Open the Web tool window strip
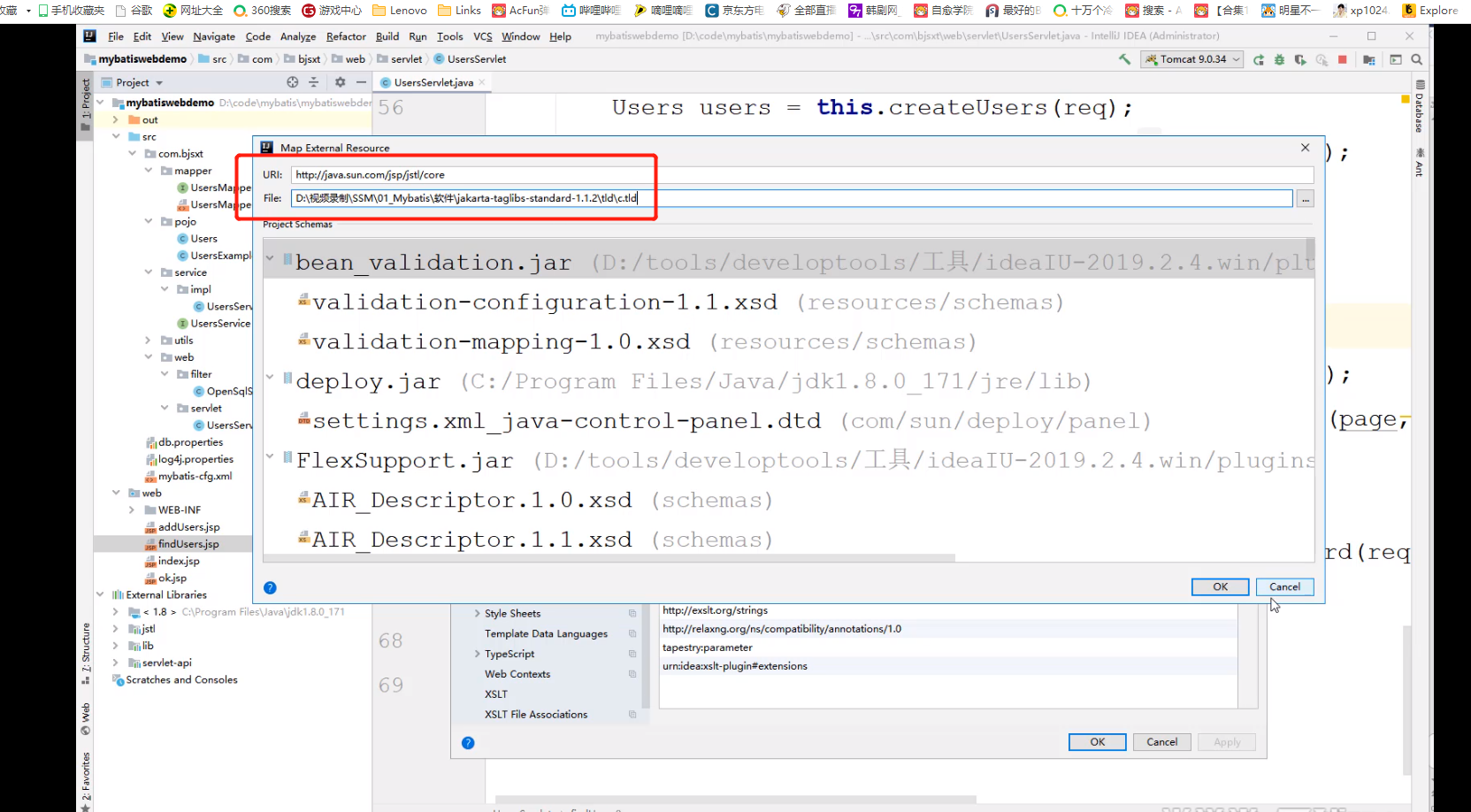Screen dimensions: 1471x812 (86, 719)
